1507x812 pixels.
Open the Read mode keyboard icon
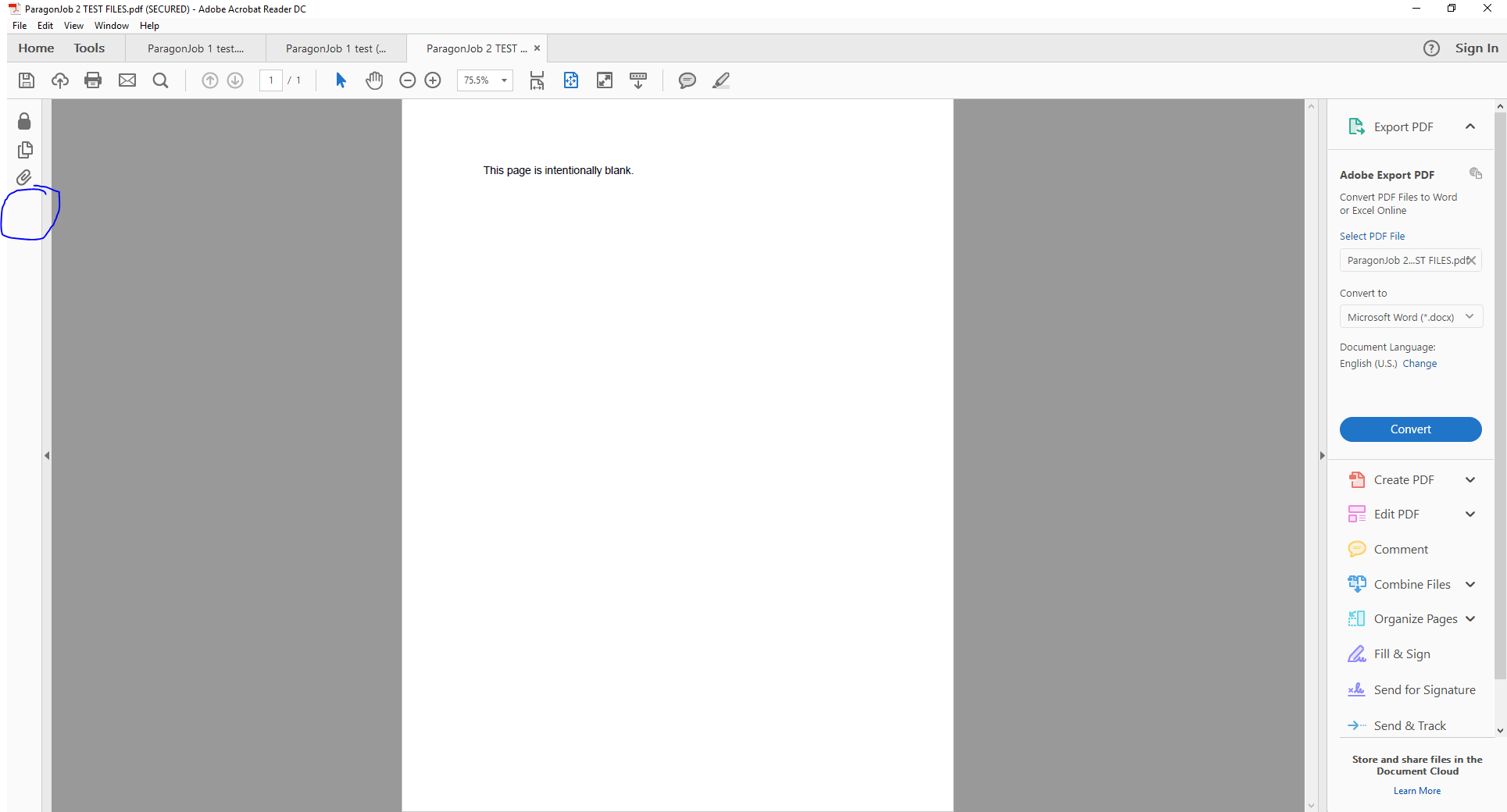click(x=638, y=80)
